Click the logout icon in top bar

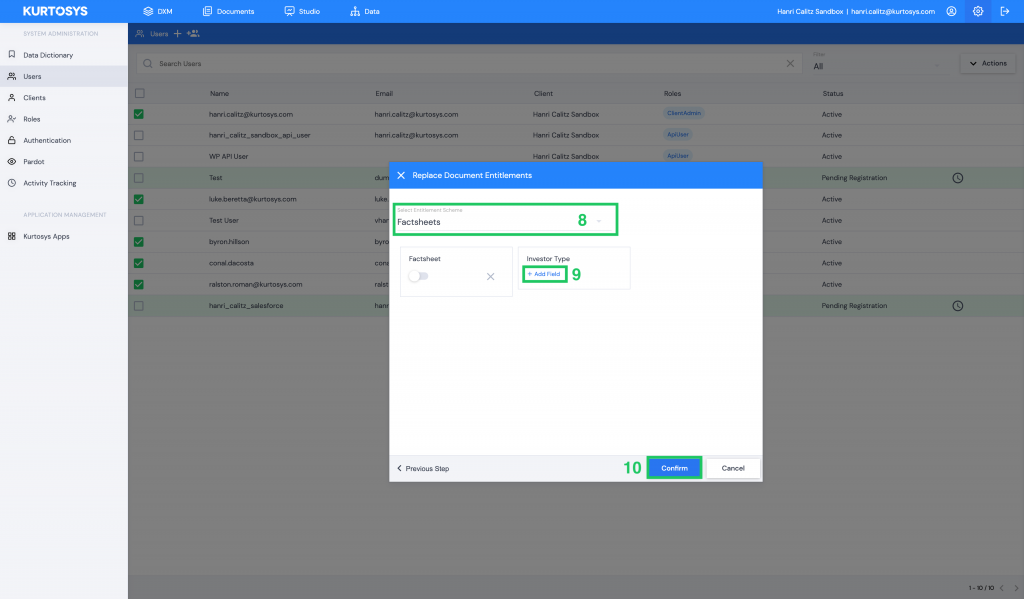[x=1005, y=11]
